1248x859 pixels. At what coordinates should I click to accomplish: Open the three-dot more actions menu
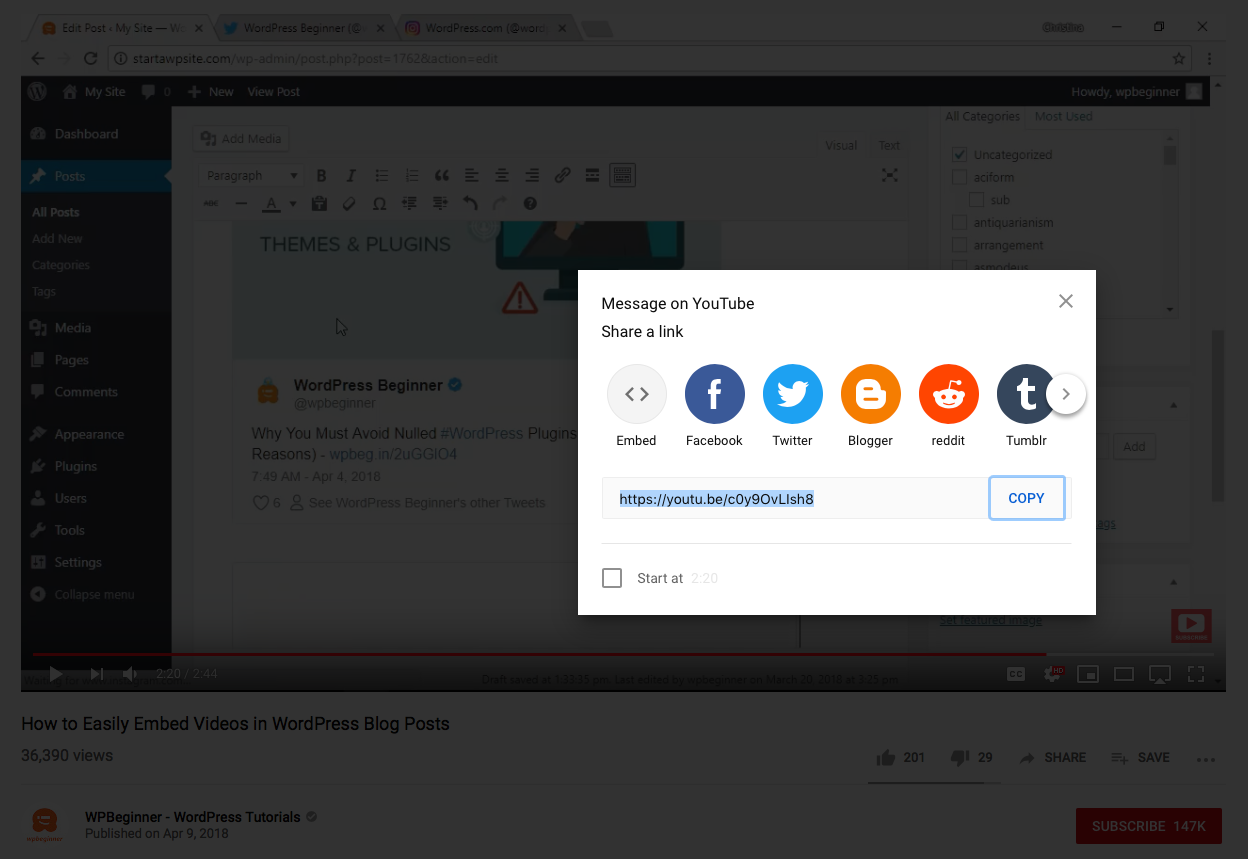point(1206,758)
